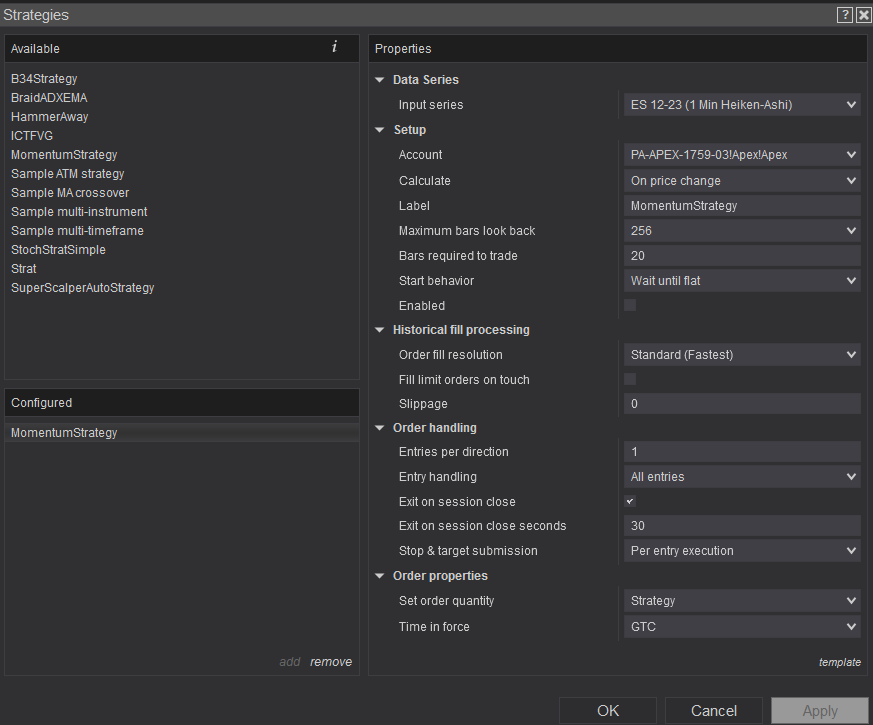The image size is (873, 725).
Task: Click the Slippage input field
Action: (x=741, y=403)
